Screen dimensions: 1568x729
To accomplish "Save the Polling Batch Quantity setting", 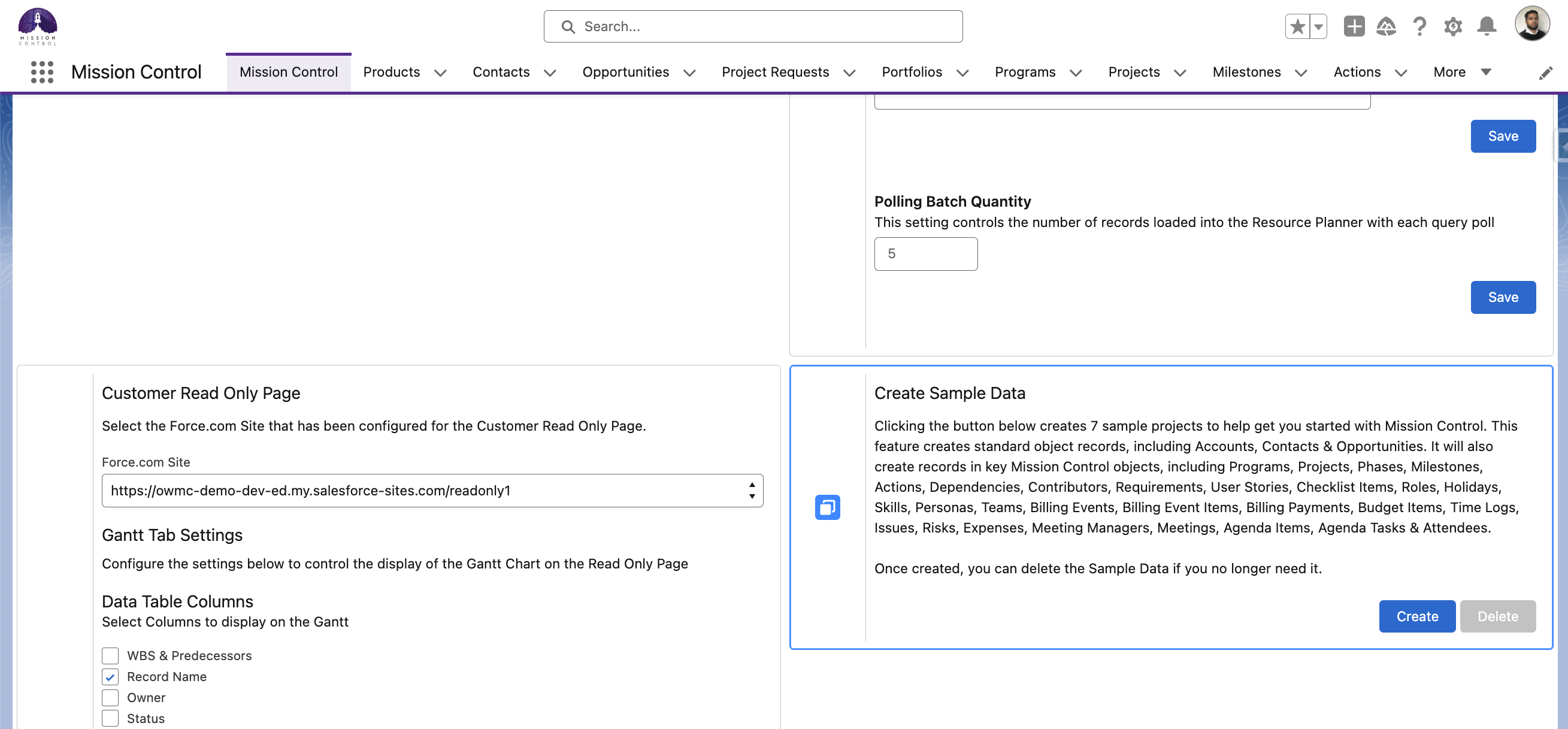I will [x=1503, y=297].
